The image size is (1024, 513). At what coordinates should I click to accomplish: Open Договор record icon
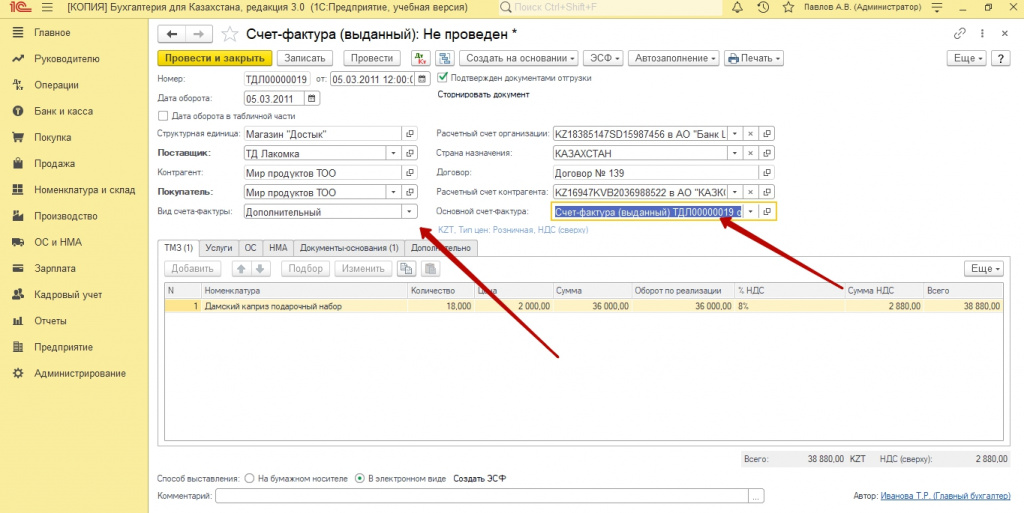(x=767, y=173)
